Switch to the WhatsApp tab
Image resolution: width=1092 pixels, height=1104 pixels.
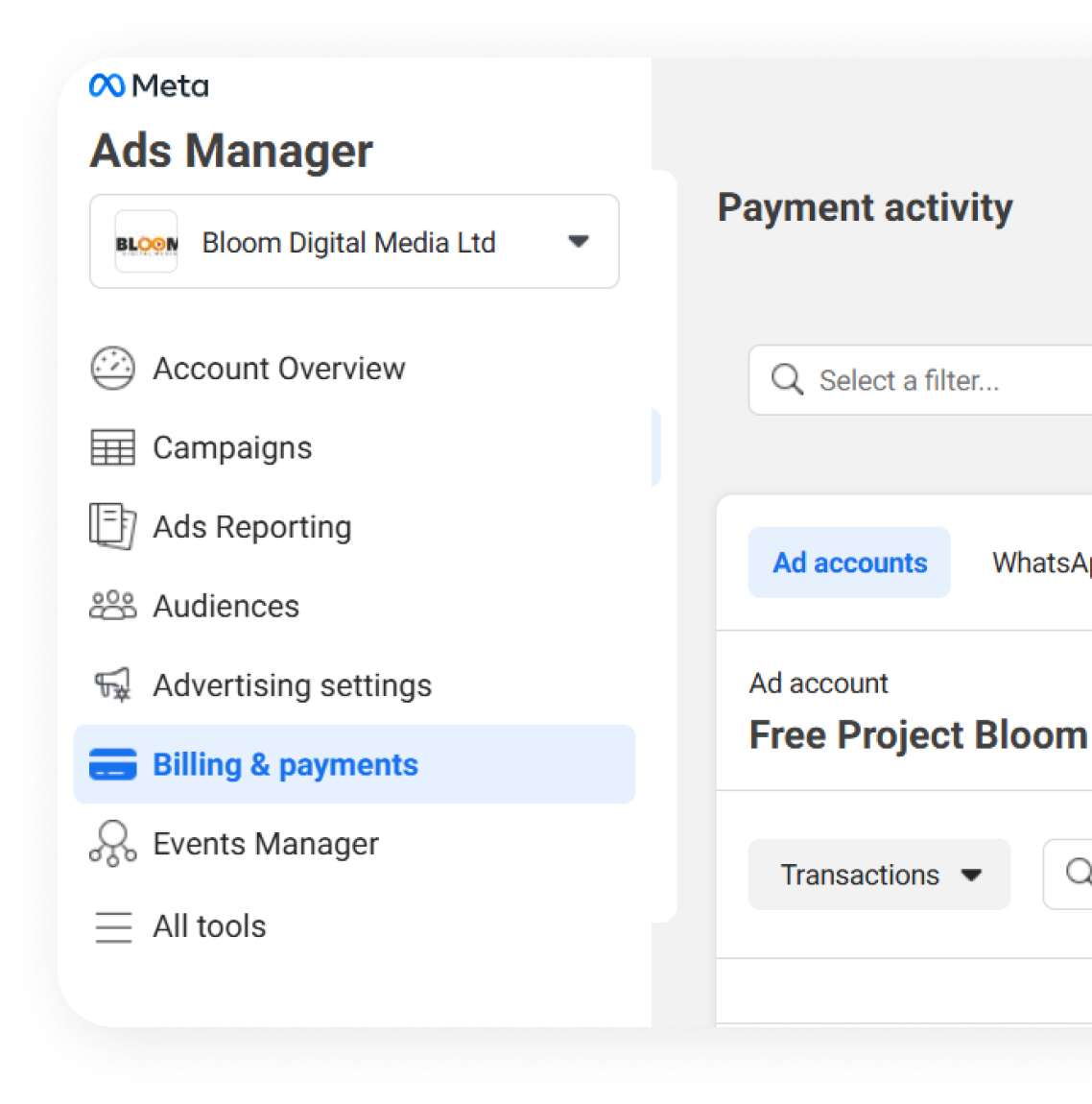pyautogui.click(x=1040, y=563)
